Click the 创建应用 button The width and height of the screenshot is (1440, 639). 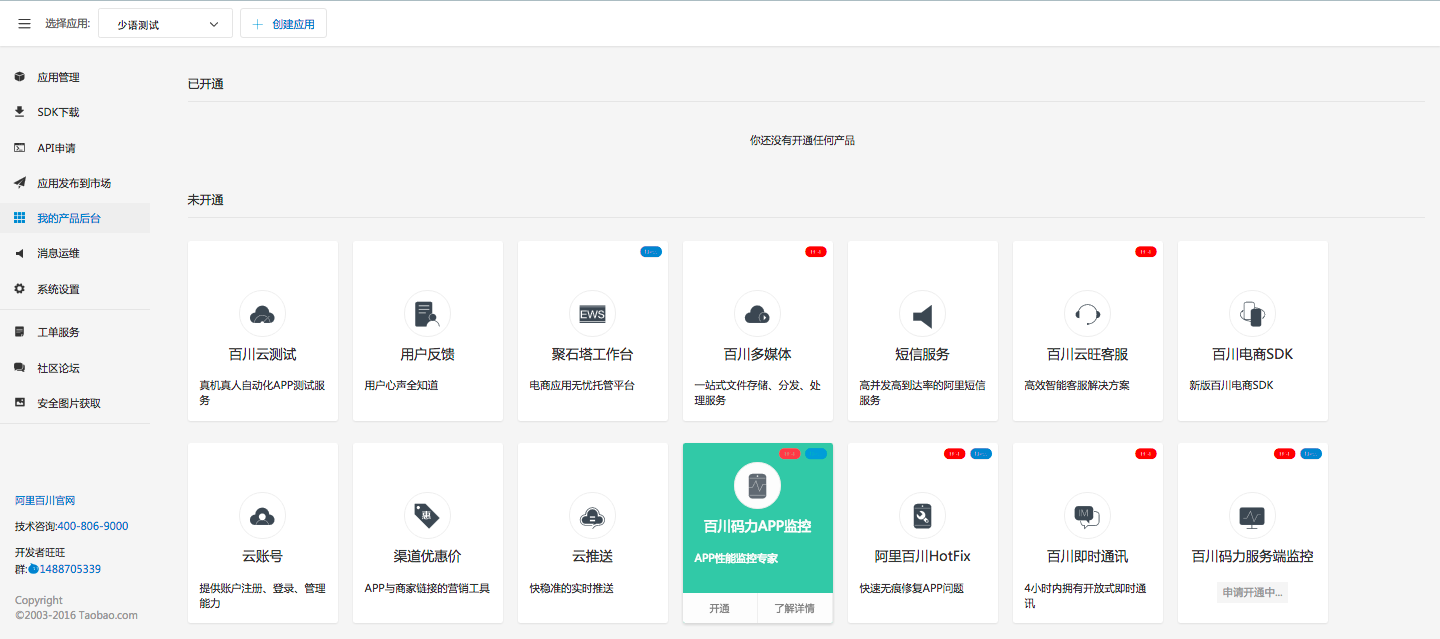[283, 24]
